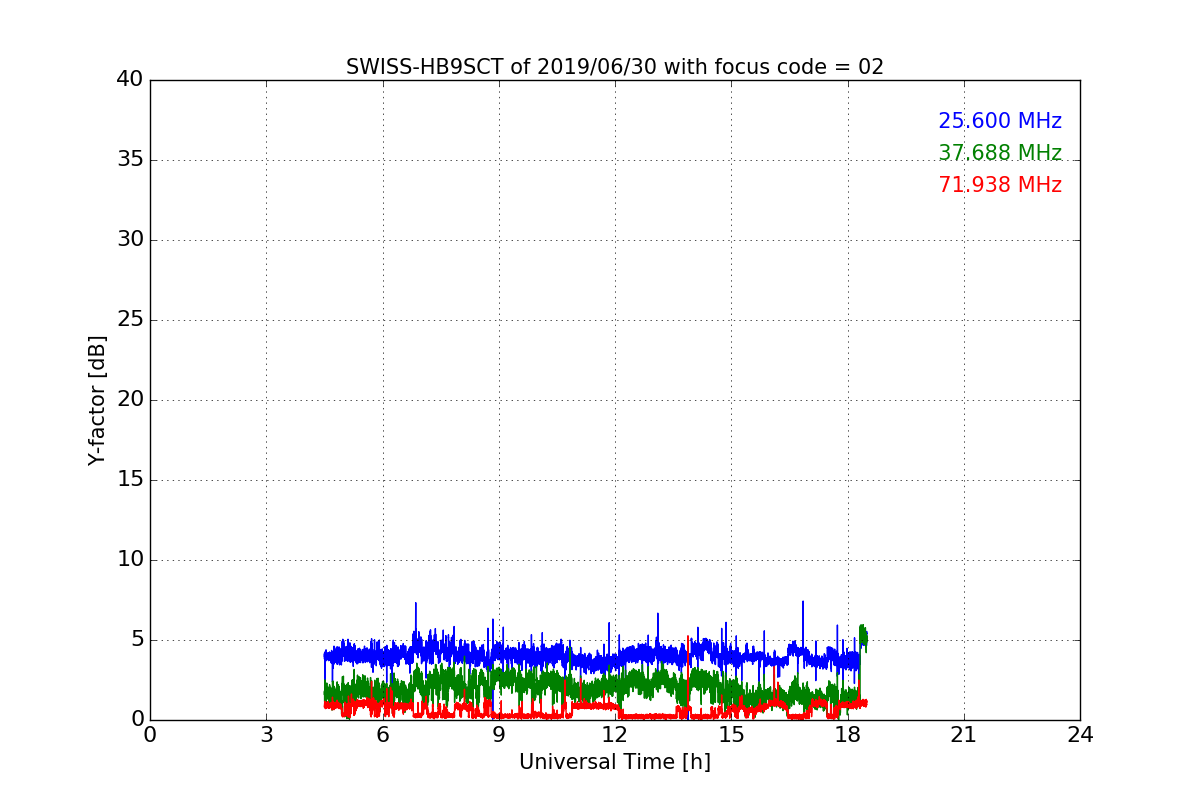This screenshot has width=1200, height=800.
Task: Click the plot title SWISS-HB9SCT of 2019/06/30
Action: click(x=615, y=67)
